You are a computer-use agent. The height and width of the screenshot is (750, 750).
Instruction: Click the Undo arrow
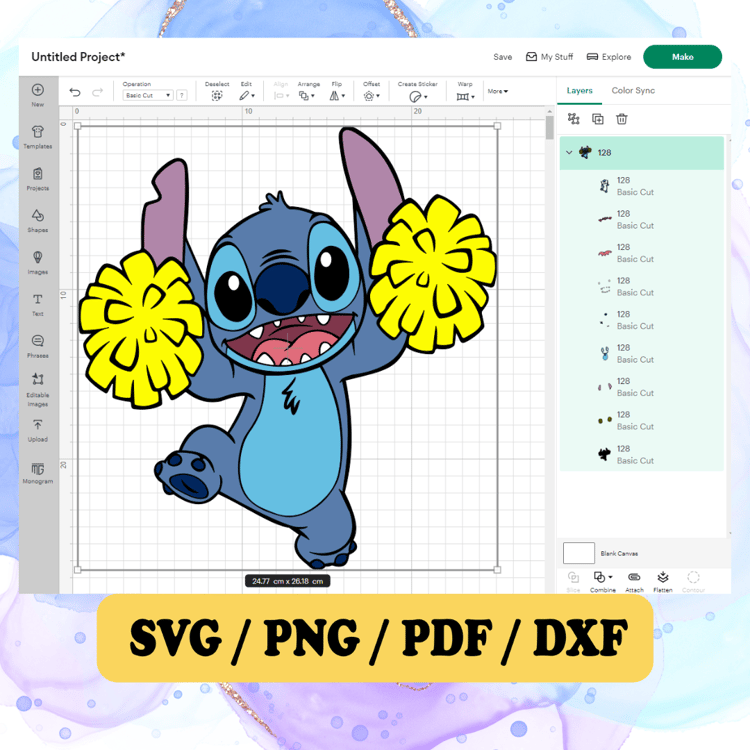coord(75,92)
